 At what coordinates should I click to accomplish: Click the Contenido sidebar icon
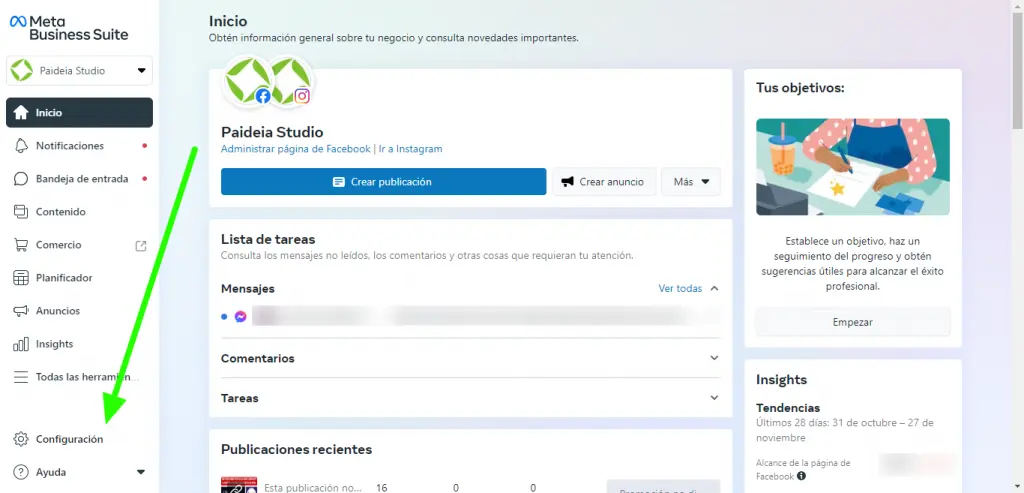pyautogui.click(x=21, y=212)
